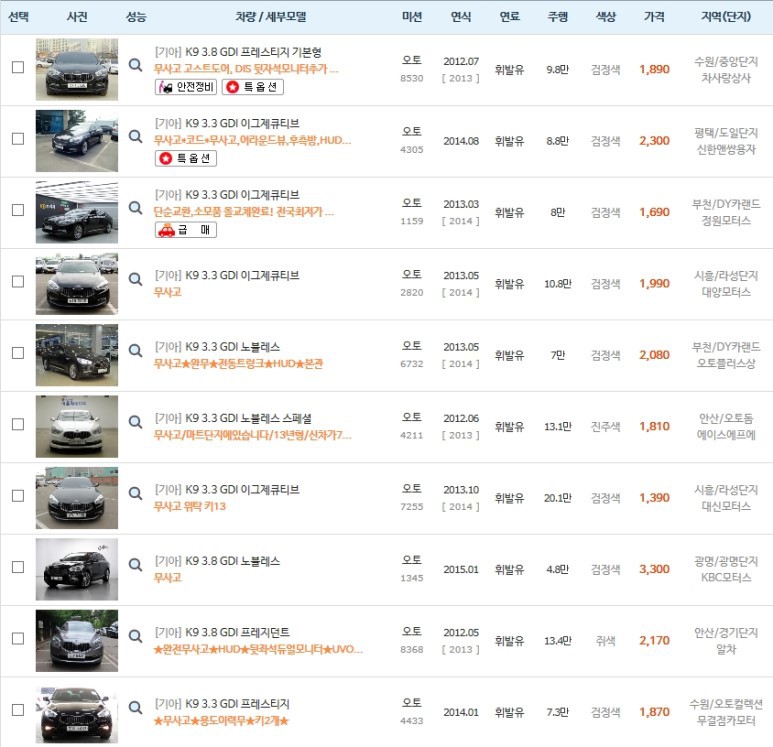Viewport: 773px width, 747px height.
Task: Sort by 연식 column header
Action: pos(460,17)
